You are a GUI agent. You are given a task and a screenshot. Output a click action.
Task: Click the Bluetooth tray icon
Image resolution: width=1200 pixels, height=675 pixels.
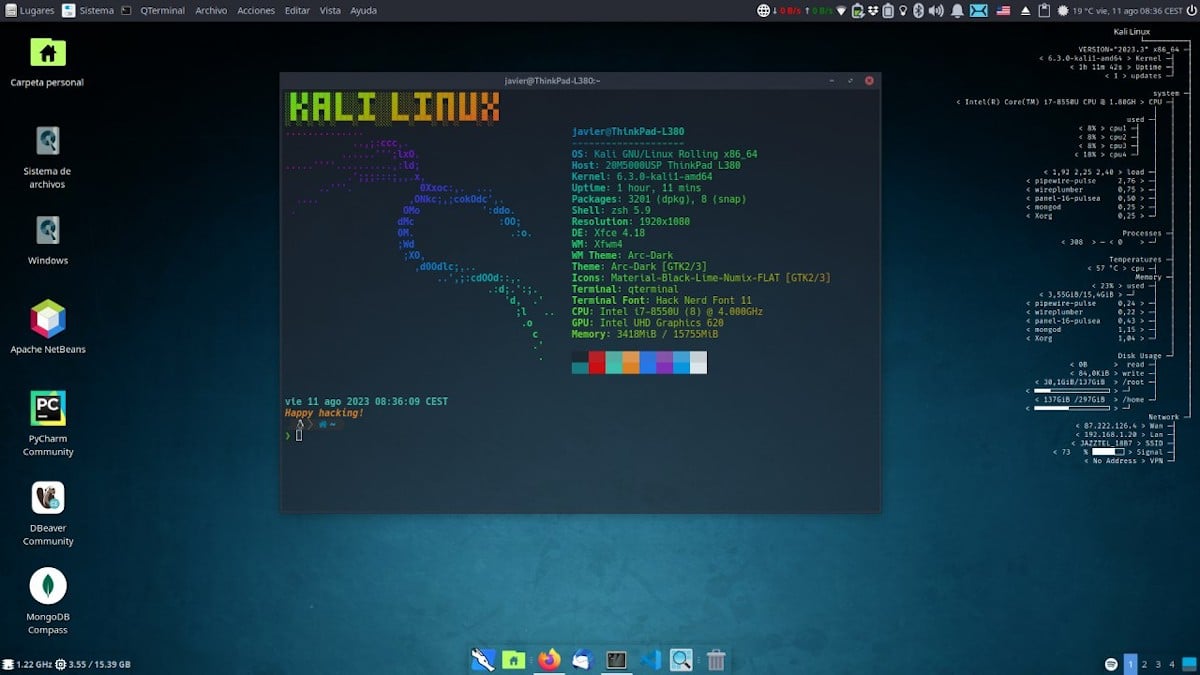[x=918, y=11]
